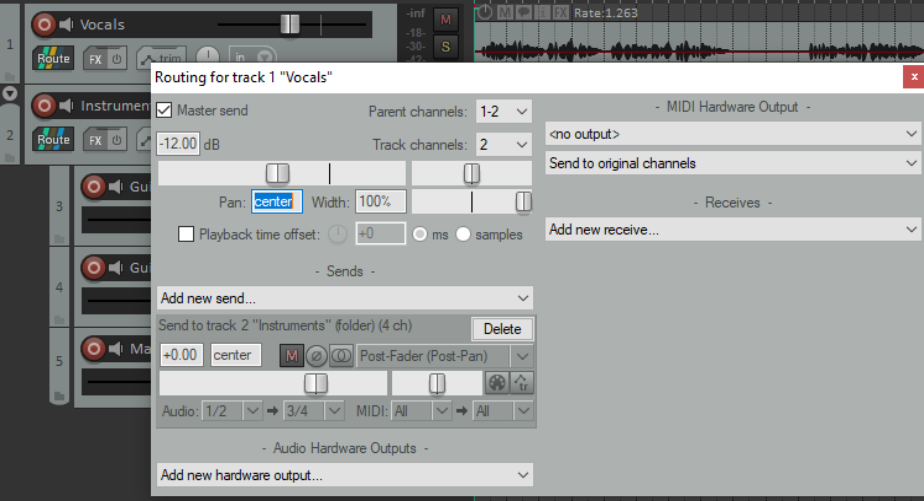Delete the send to Instruments track
The width and height of the screenshot is (924, 501).
(502, 329)
